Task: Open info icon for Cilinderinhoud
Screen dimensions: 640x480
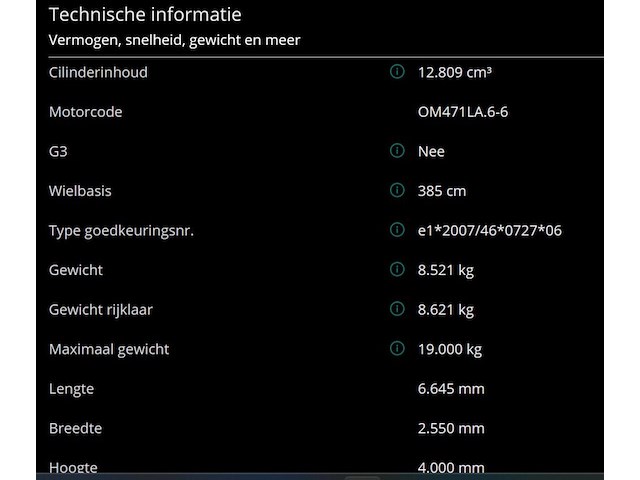Action: click(x=397, y=71)
